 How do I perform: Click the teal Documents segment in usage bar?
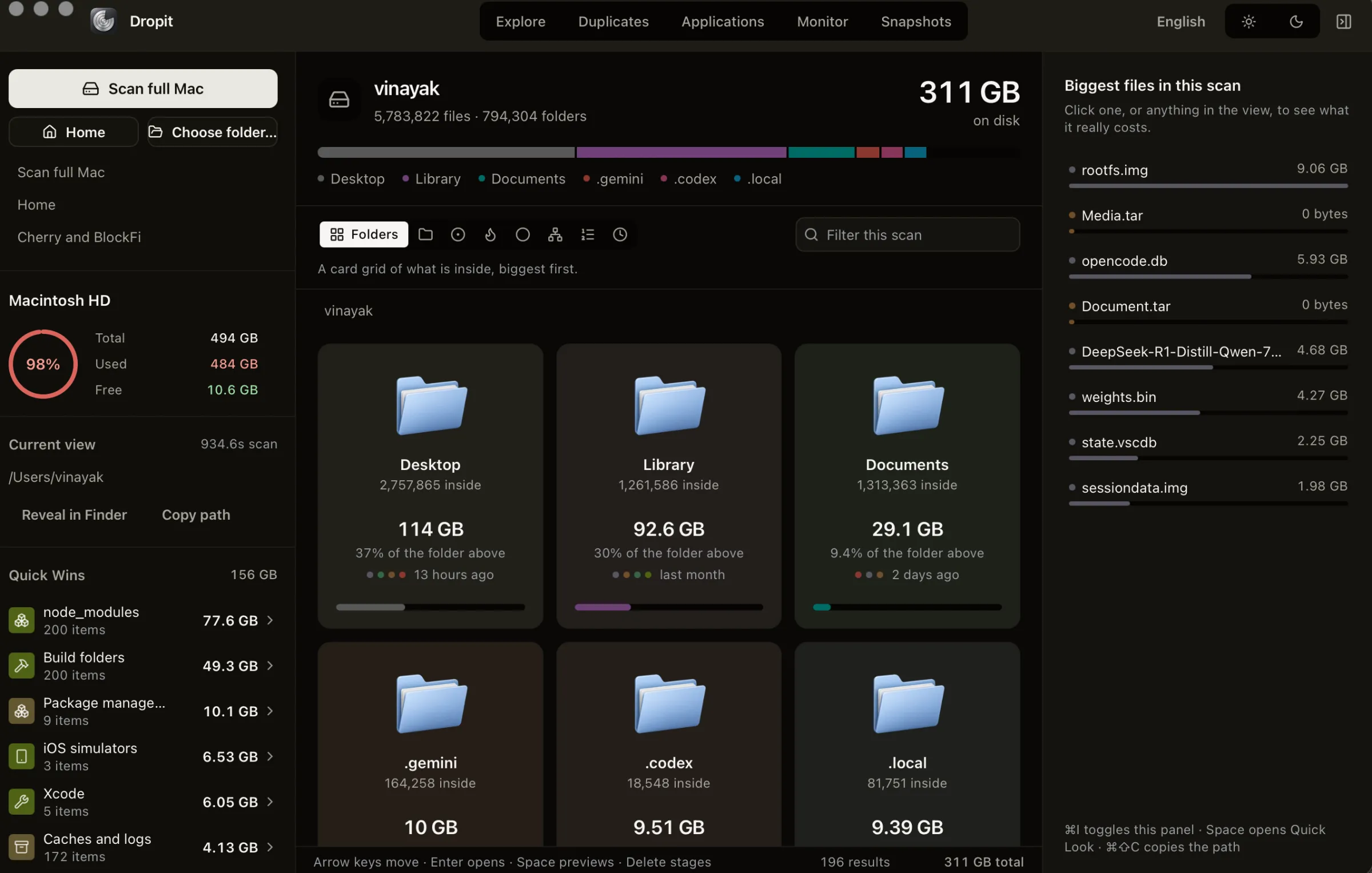(x=821, y=153)
